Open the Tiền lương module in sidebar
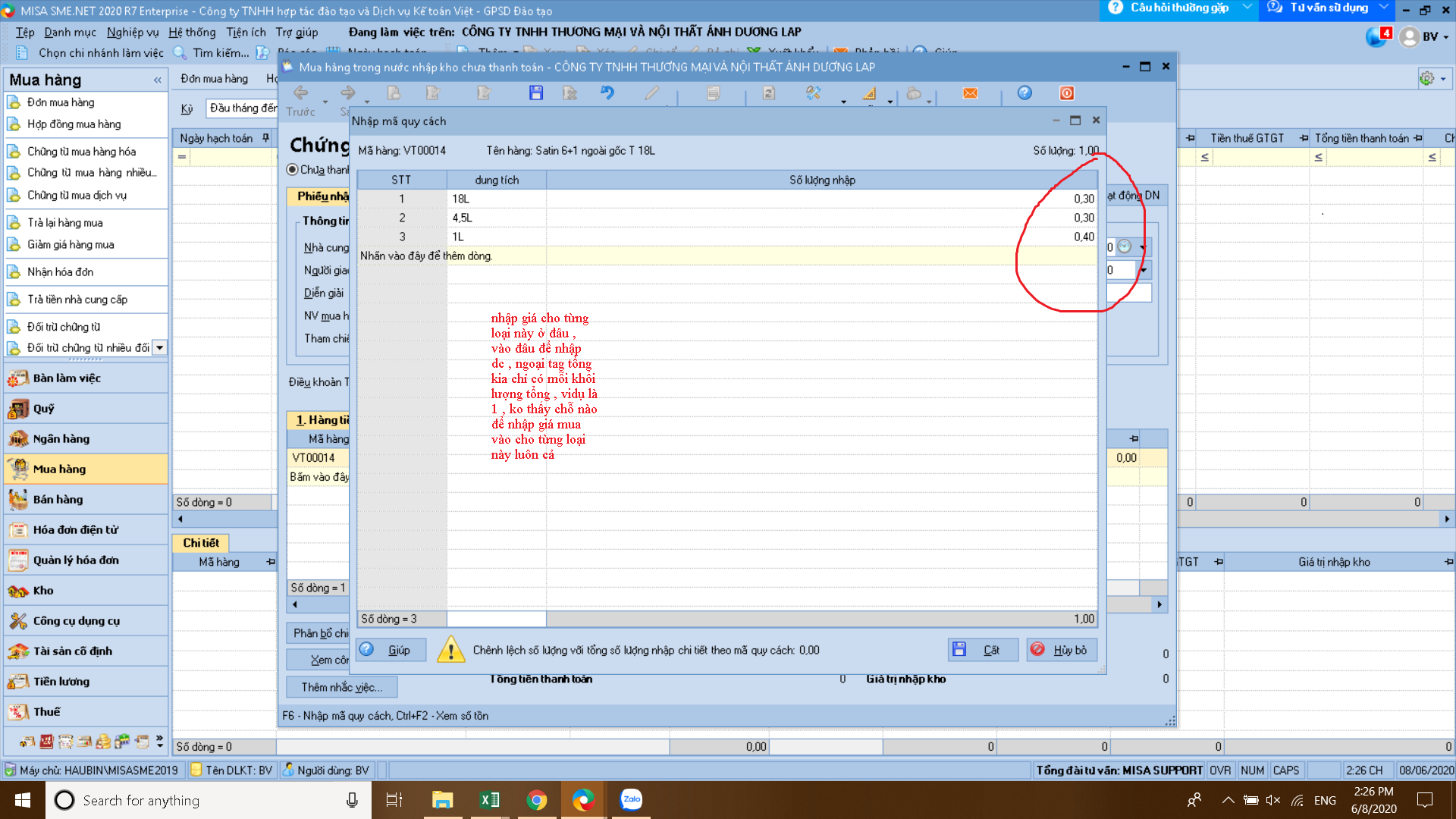 point(86,682)
